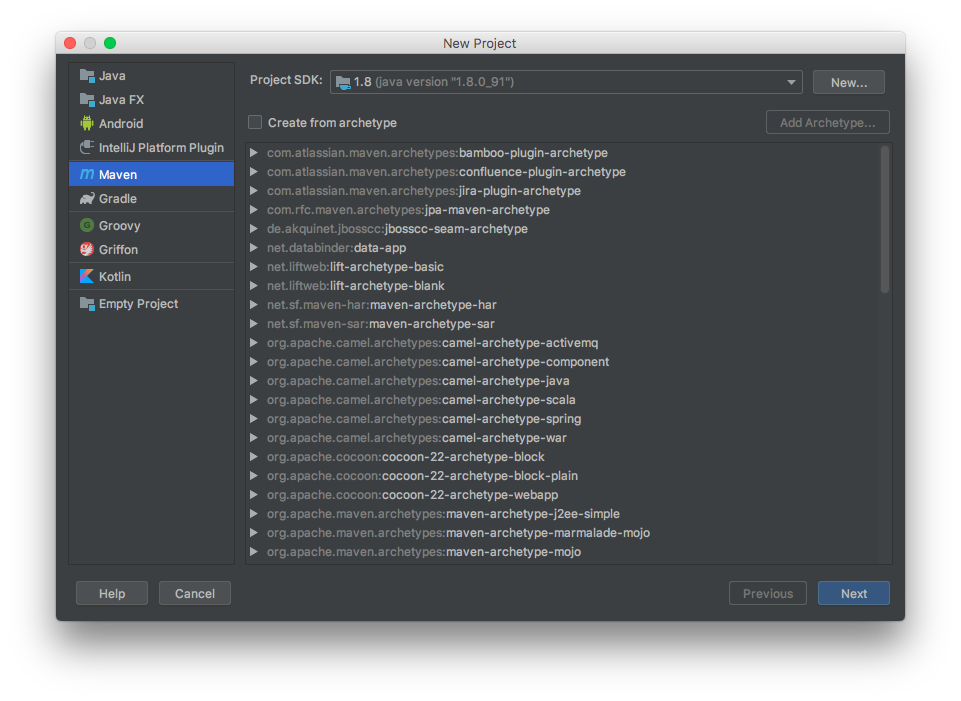Expand camel-archetype-war node
Screen dimensions: 961x701
254,438
